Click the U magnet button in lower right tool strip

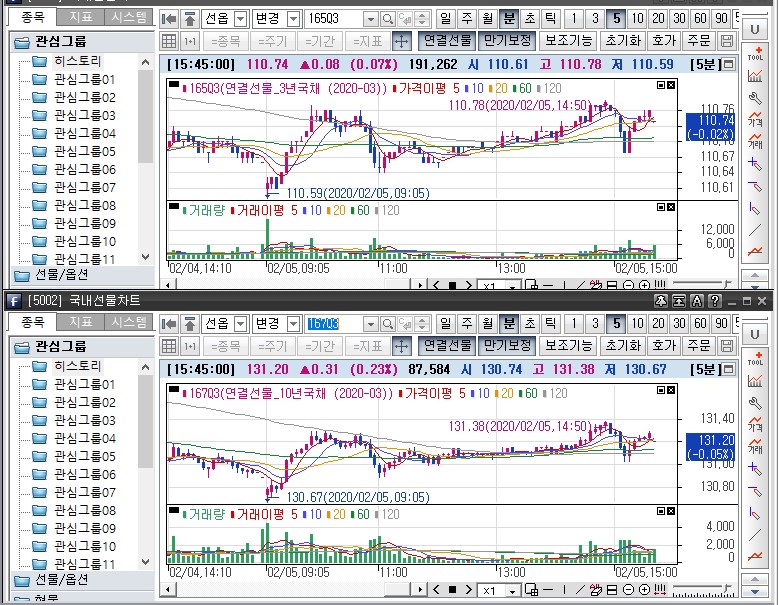754,333
